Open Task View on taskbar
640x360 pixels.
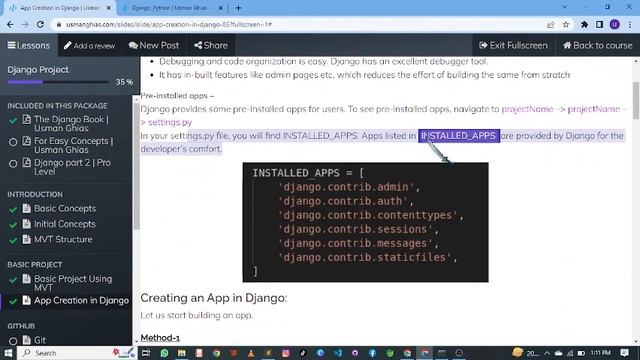click(146, 353)
